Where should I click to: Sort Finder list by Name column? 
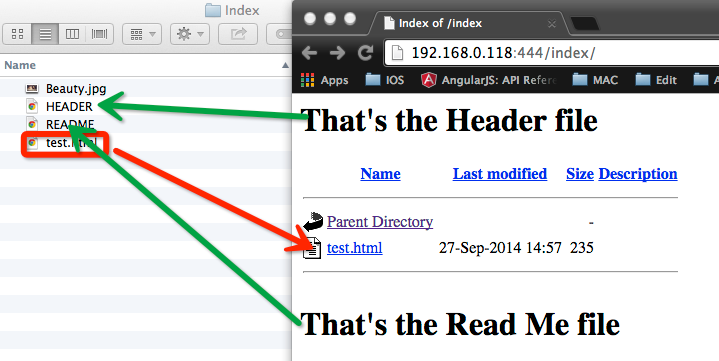(x=146, y=65)
